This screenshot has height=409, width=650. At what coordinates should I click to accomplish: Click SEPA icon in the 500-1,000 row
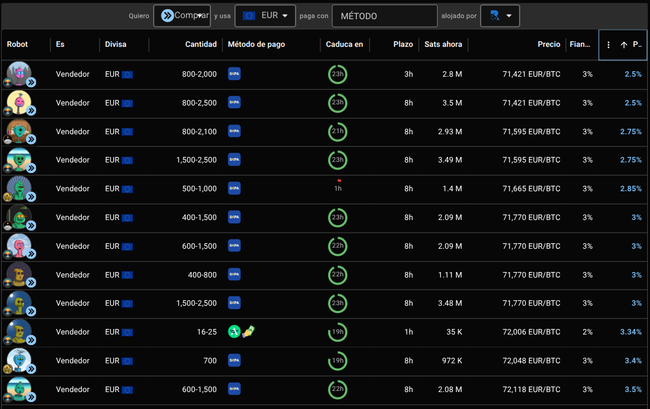pos(234,189)
